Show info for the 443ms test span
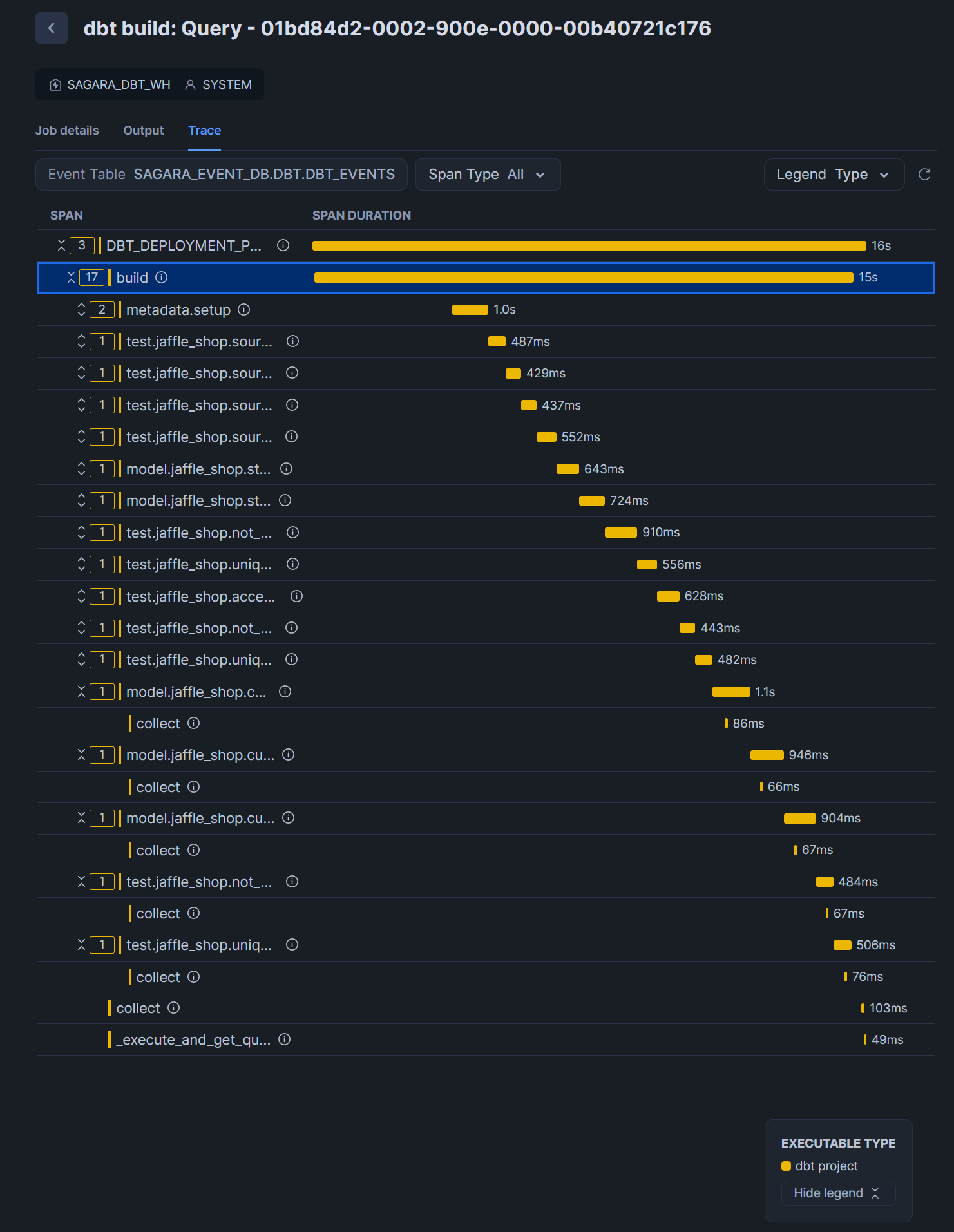The height and width of the screenshot is (1232, 954). (291, 628)
